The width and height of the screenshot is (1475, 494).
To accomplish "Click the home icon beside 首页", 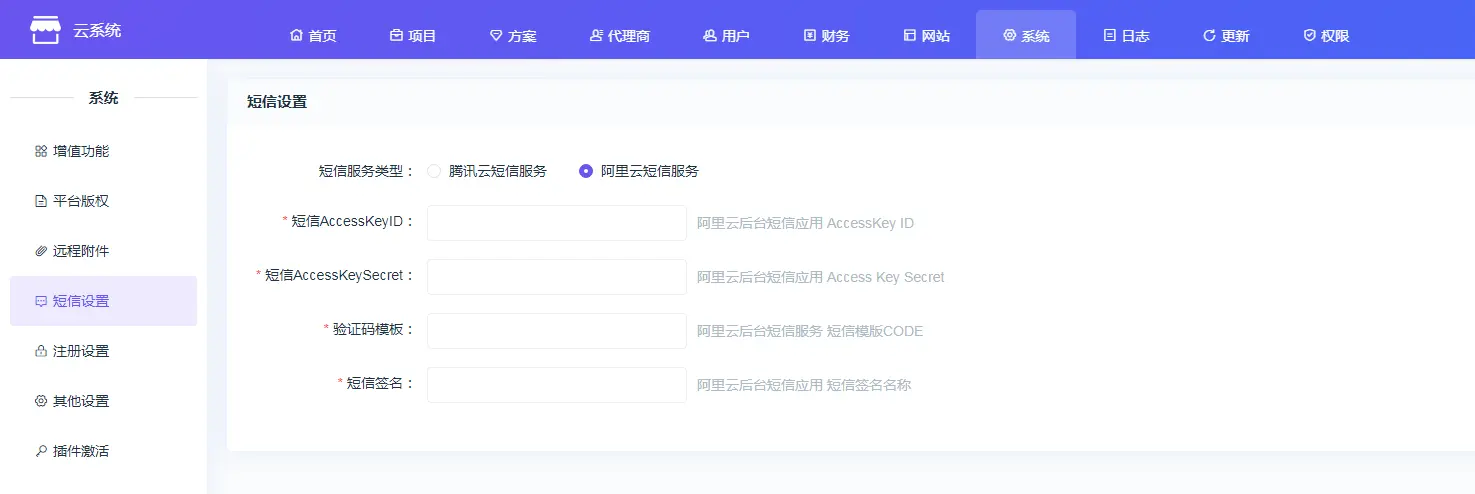I will tap(296, 35).
